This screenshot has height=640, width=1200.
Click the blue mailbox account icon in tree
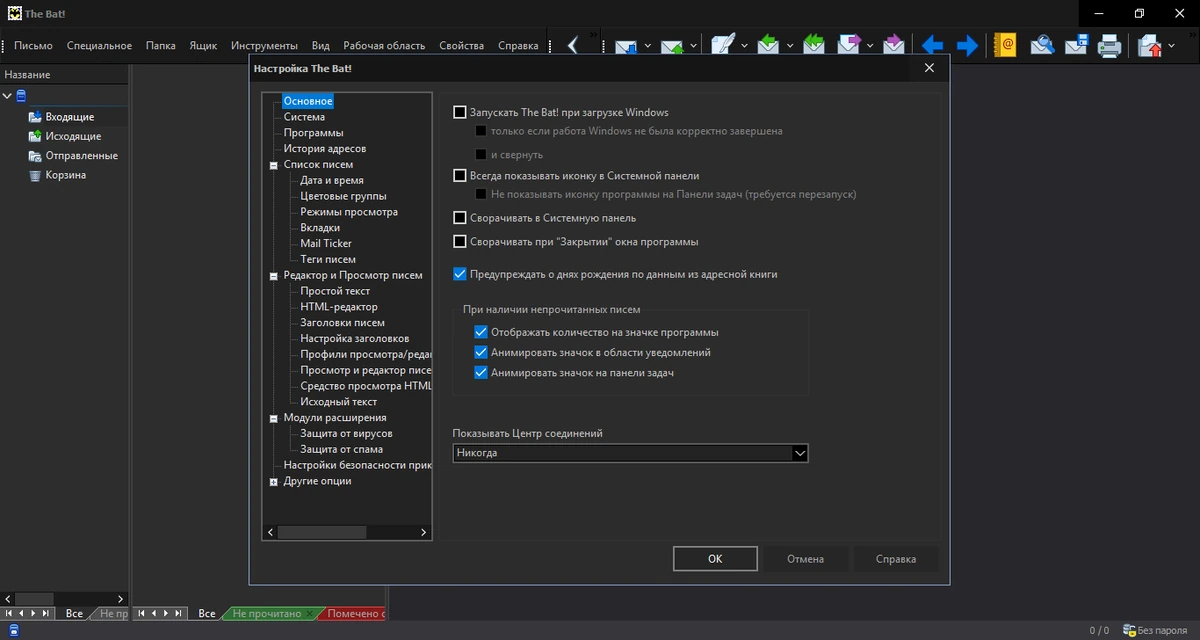(x=21, y=96)
